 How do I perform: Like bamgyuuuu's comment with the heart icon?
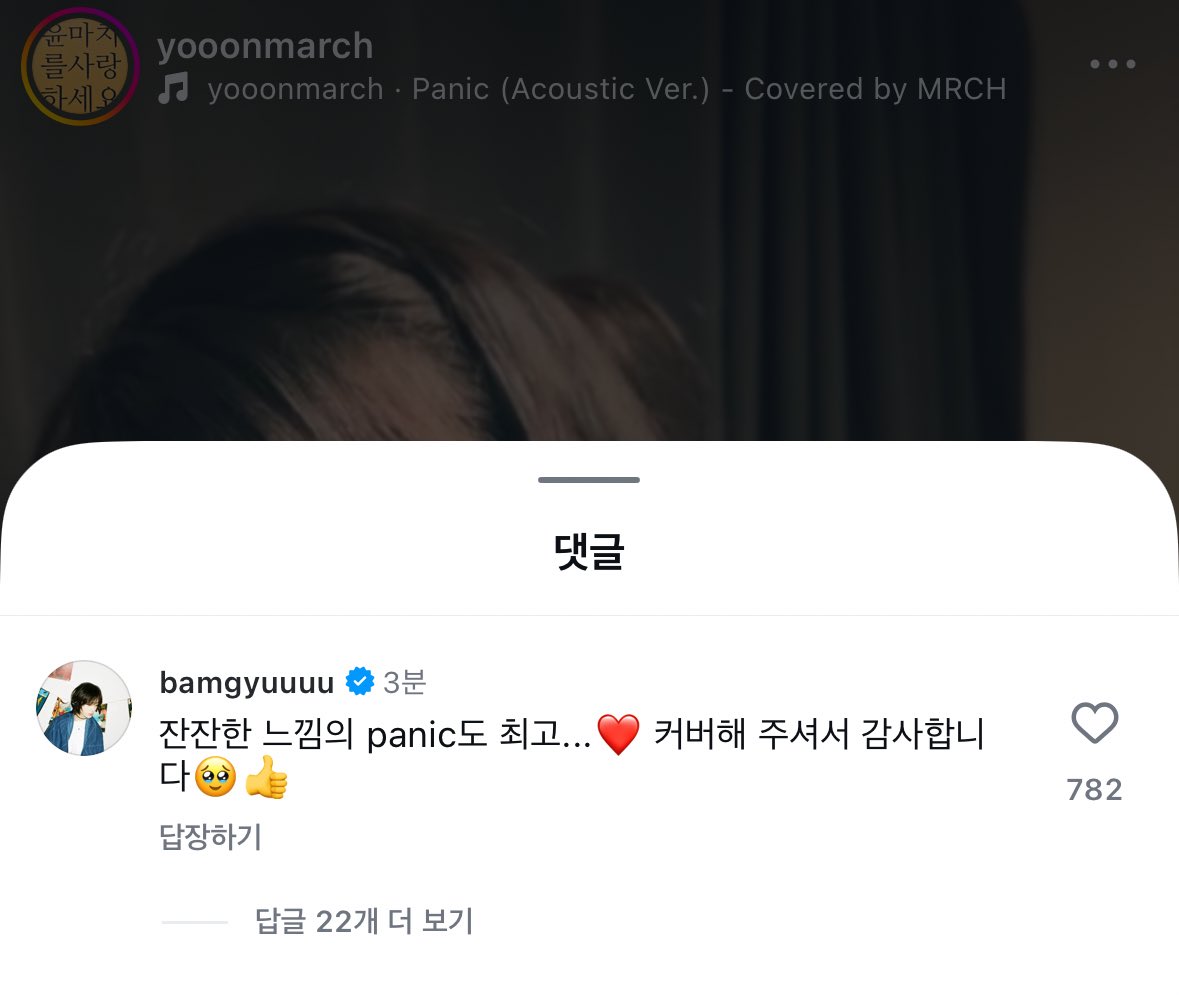1095,723
